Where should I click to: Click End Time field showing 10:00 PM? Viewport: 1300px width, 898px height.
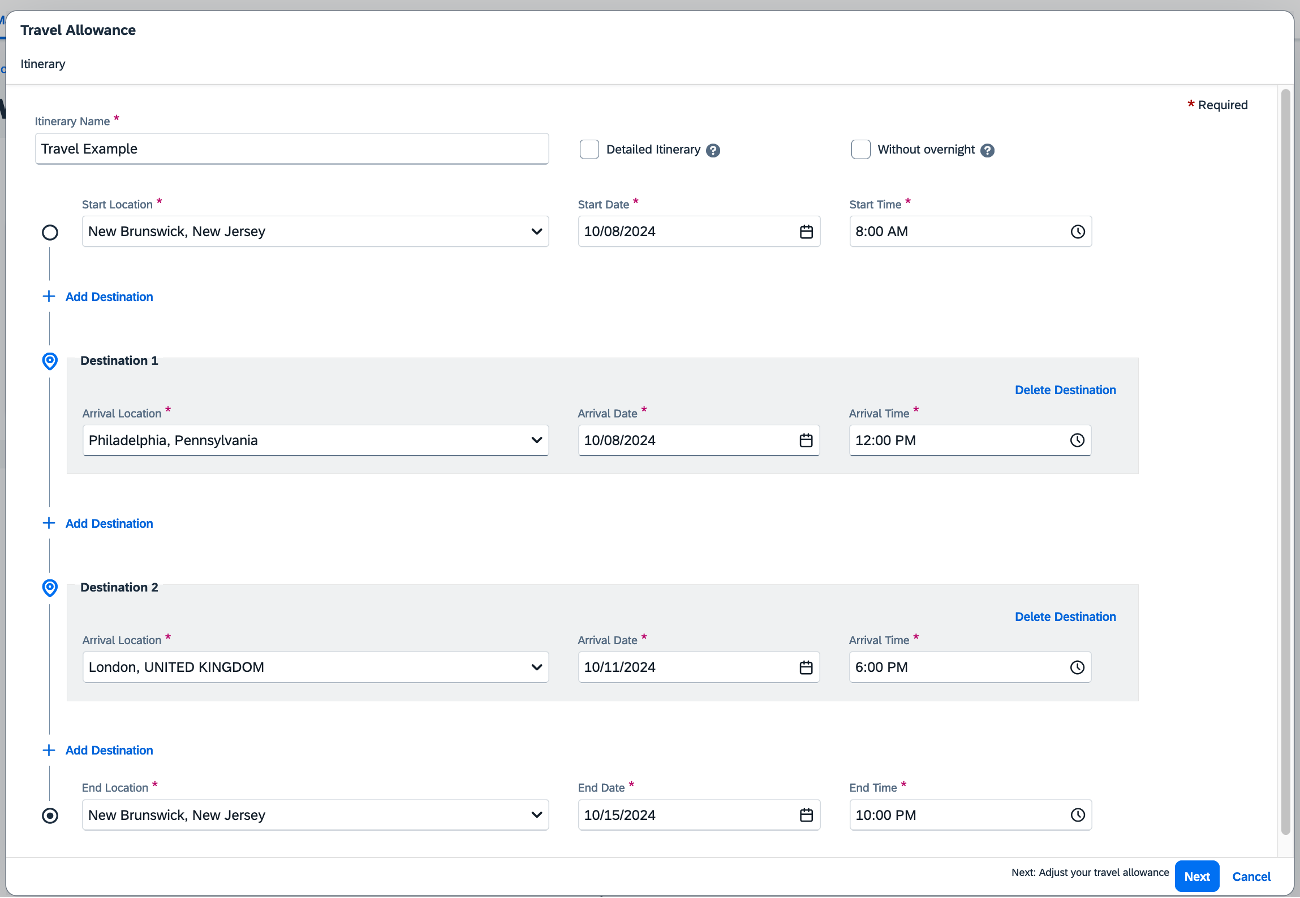click(970, 815)
